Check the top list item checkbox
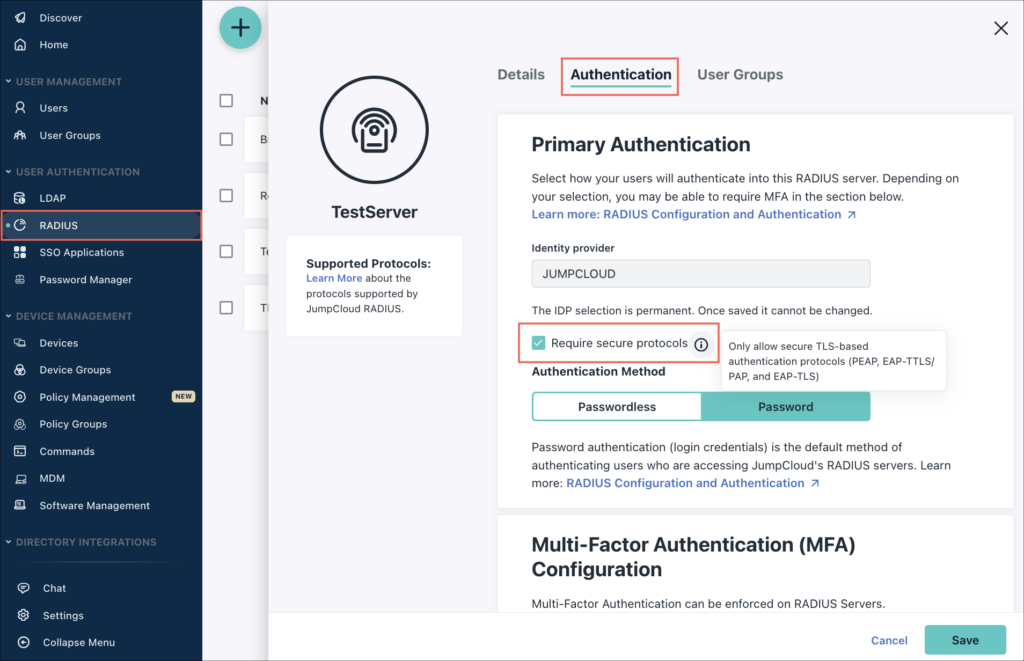 (x=226, y=139)
